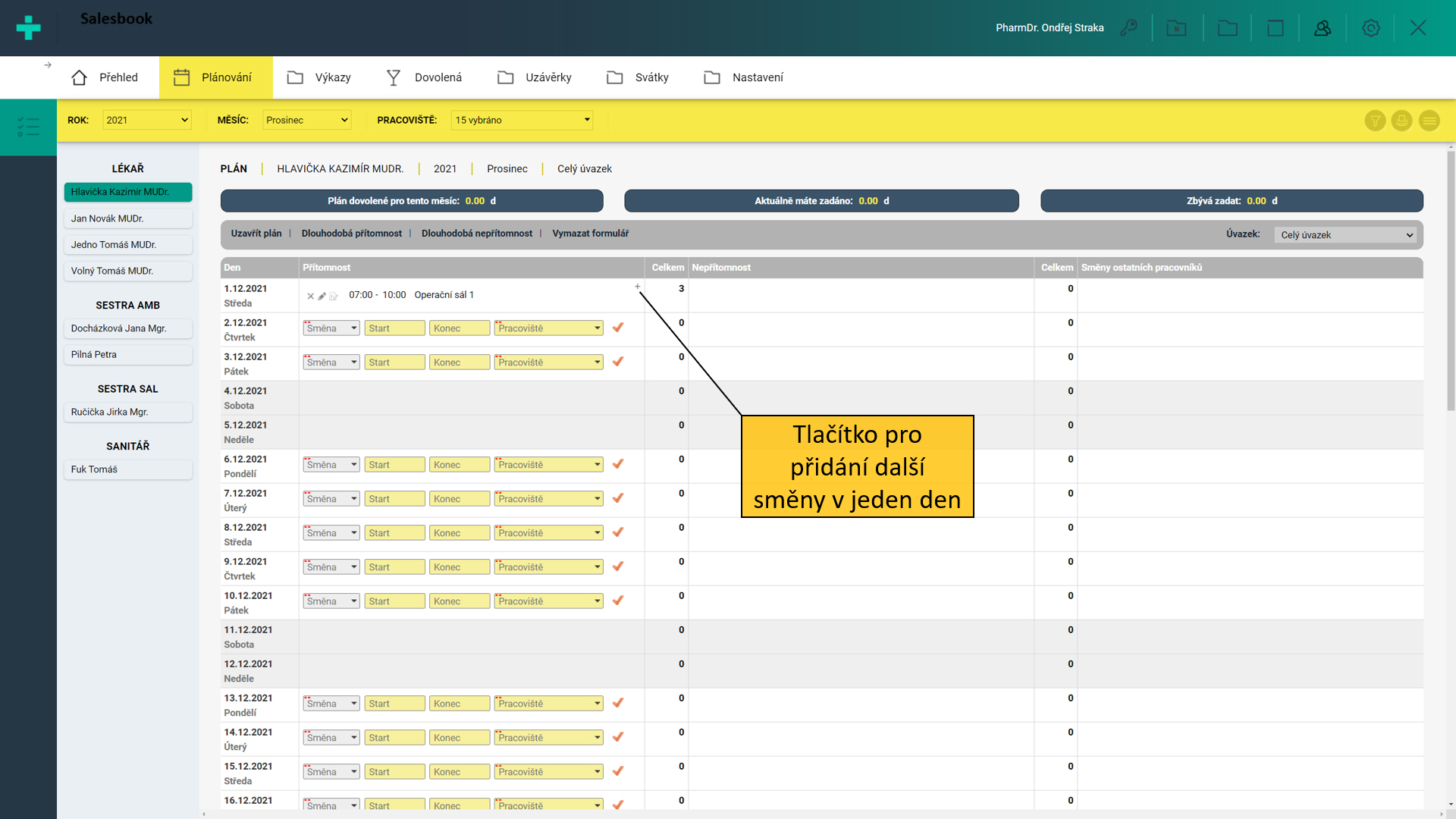
Task: Click the filter funnel icon
Action: 1375,121
